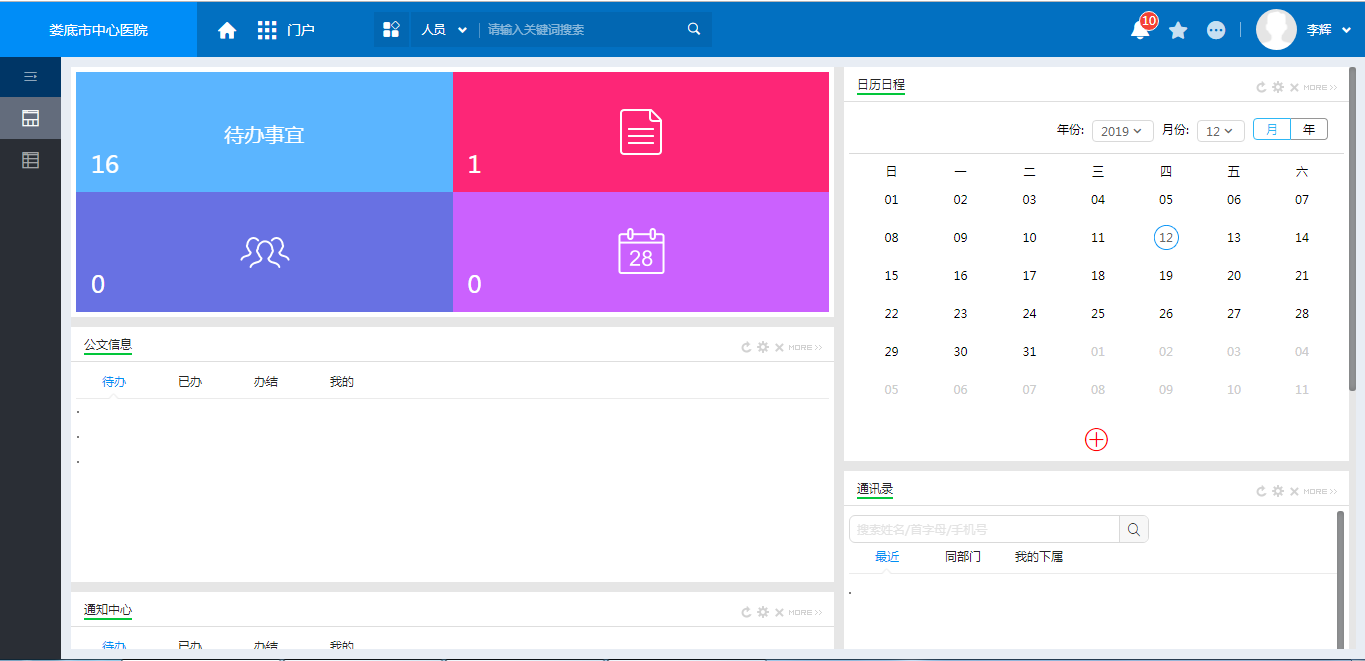The image size is (1365, 661).
Task: Open settings gear of 日历日程 panel
Action: click(x=1278, y=87)
